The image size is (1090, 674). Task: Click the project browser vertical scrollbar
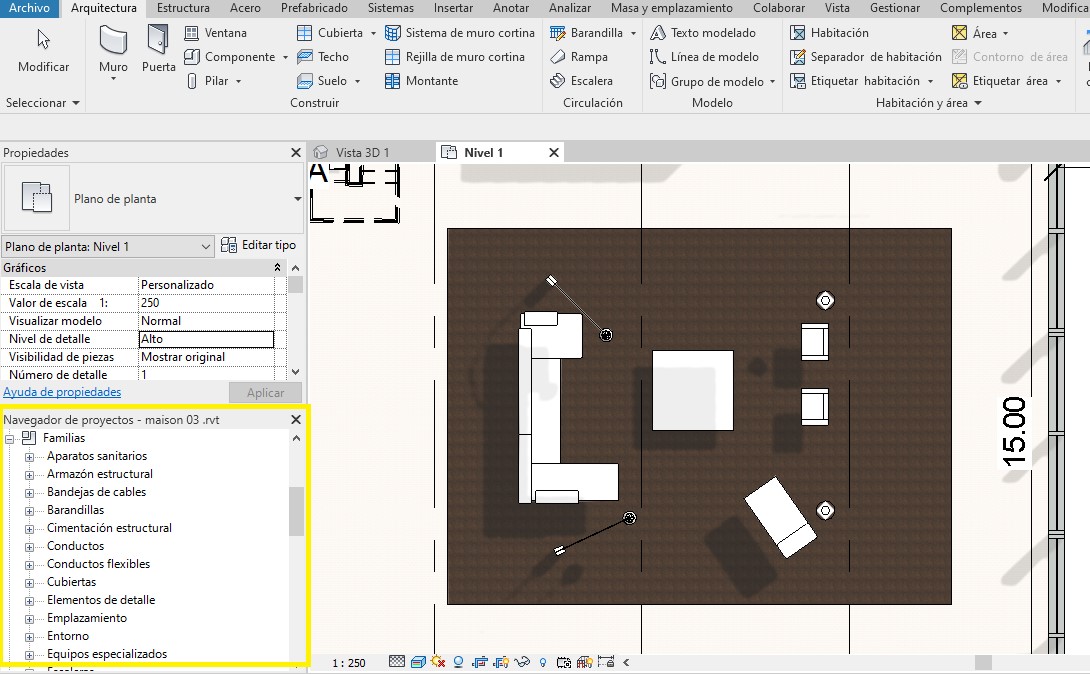296,511
